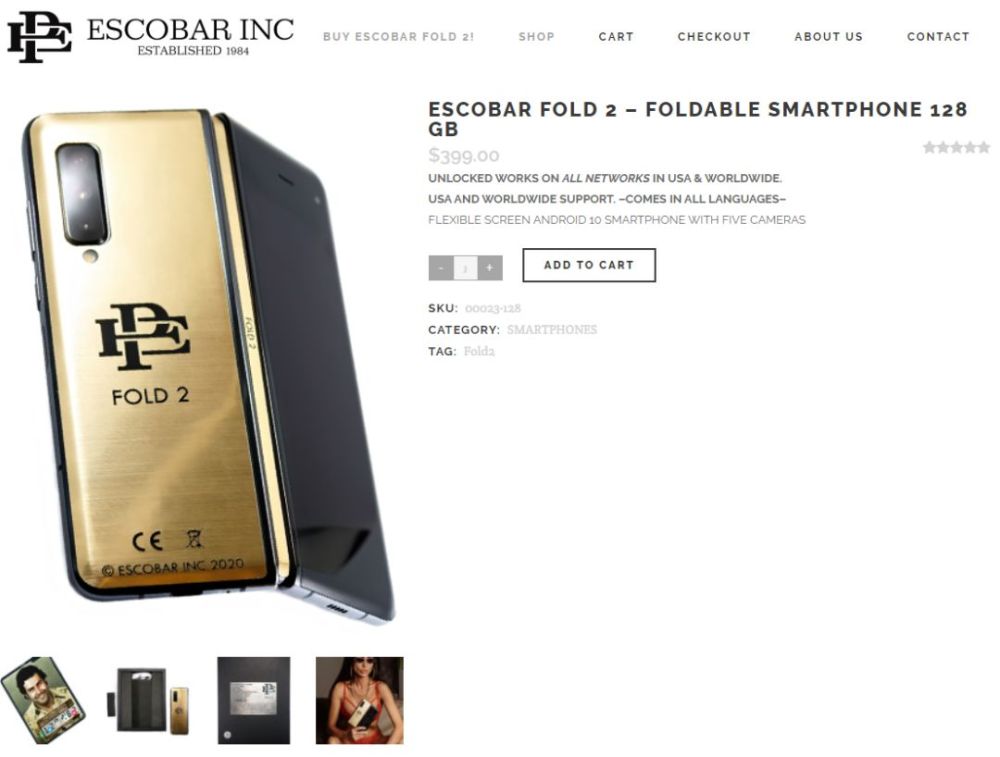
Task: Select the box contents thumbnail
Action: pyautogui.click(x=153, y=700)
